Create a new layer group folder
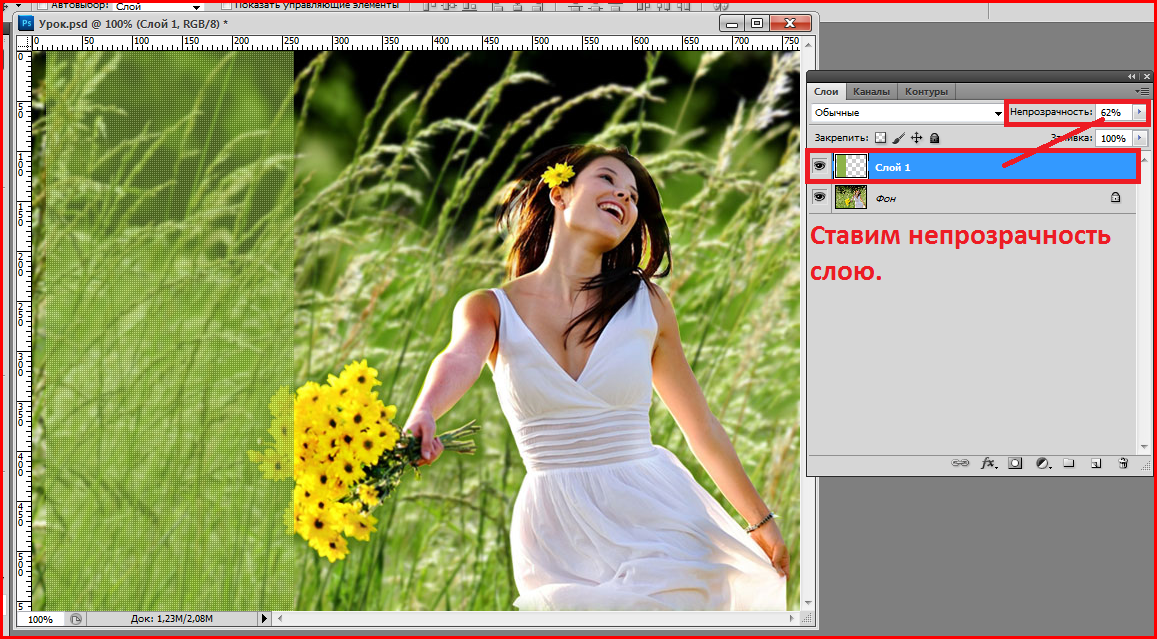Image resolution: width=1157 pixels, height=639 pixels. [1068, 463]
